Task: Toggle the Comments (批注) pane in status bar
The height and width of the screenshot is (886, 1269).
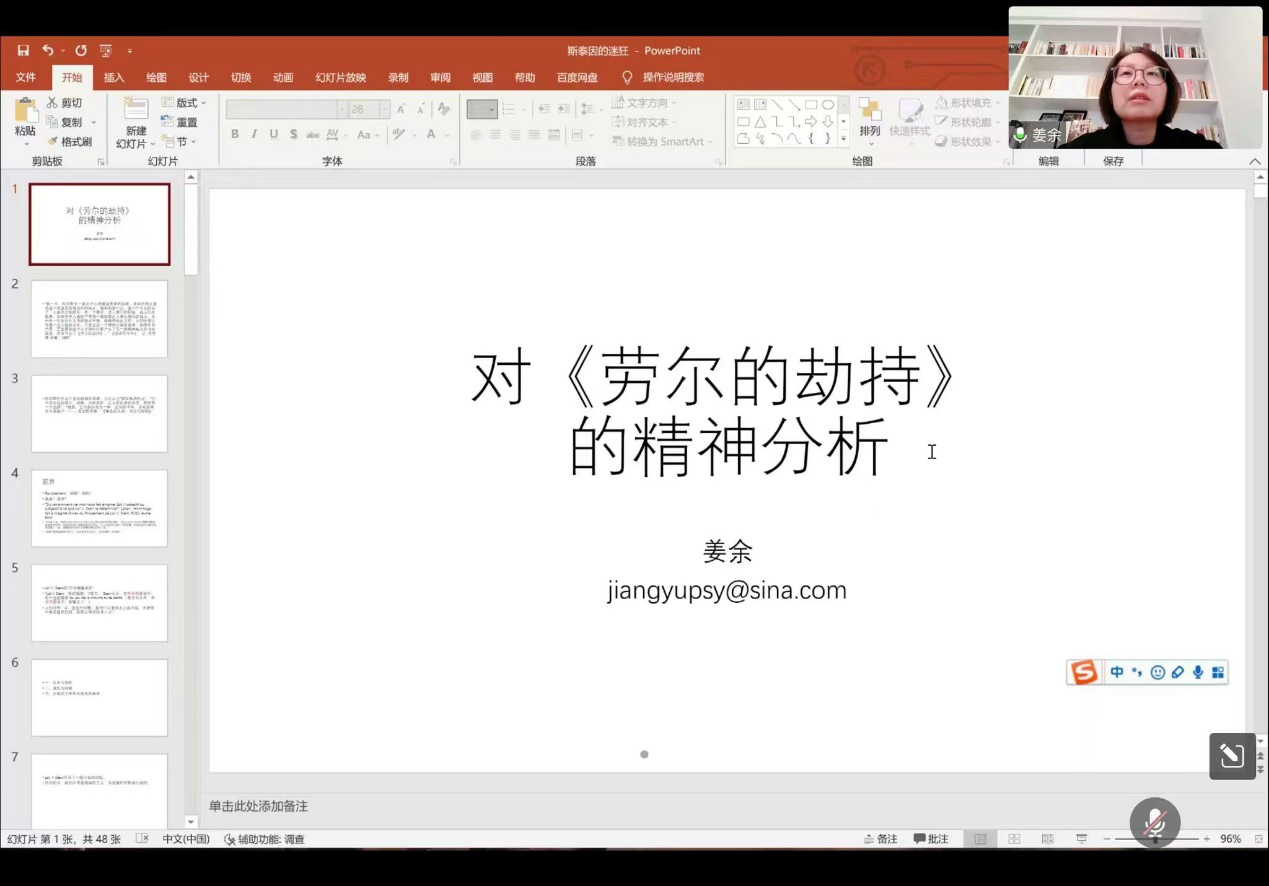Action: pos(931,839)
